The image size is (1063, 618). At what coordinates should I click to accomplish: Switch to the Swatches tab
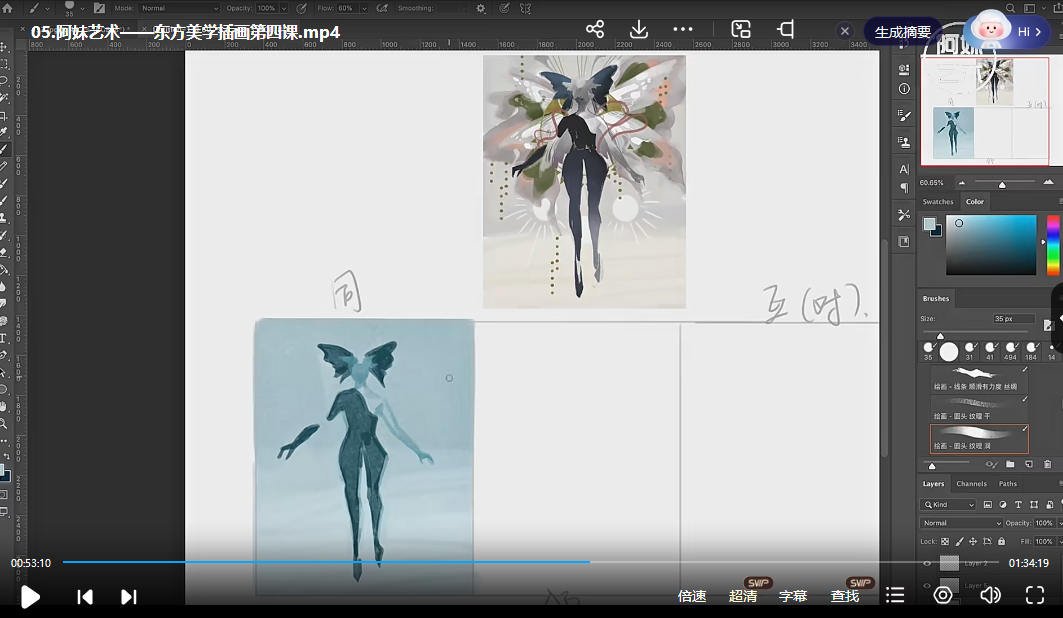pos(938,201)
